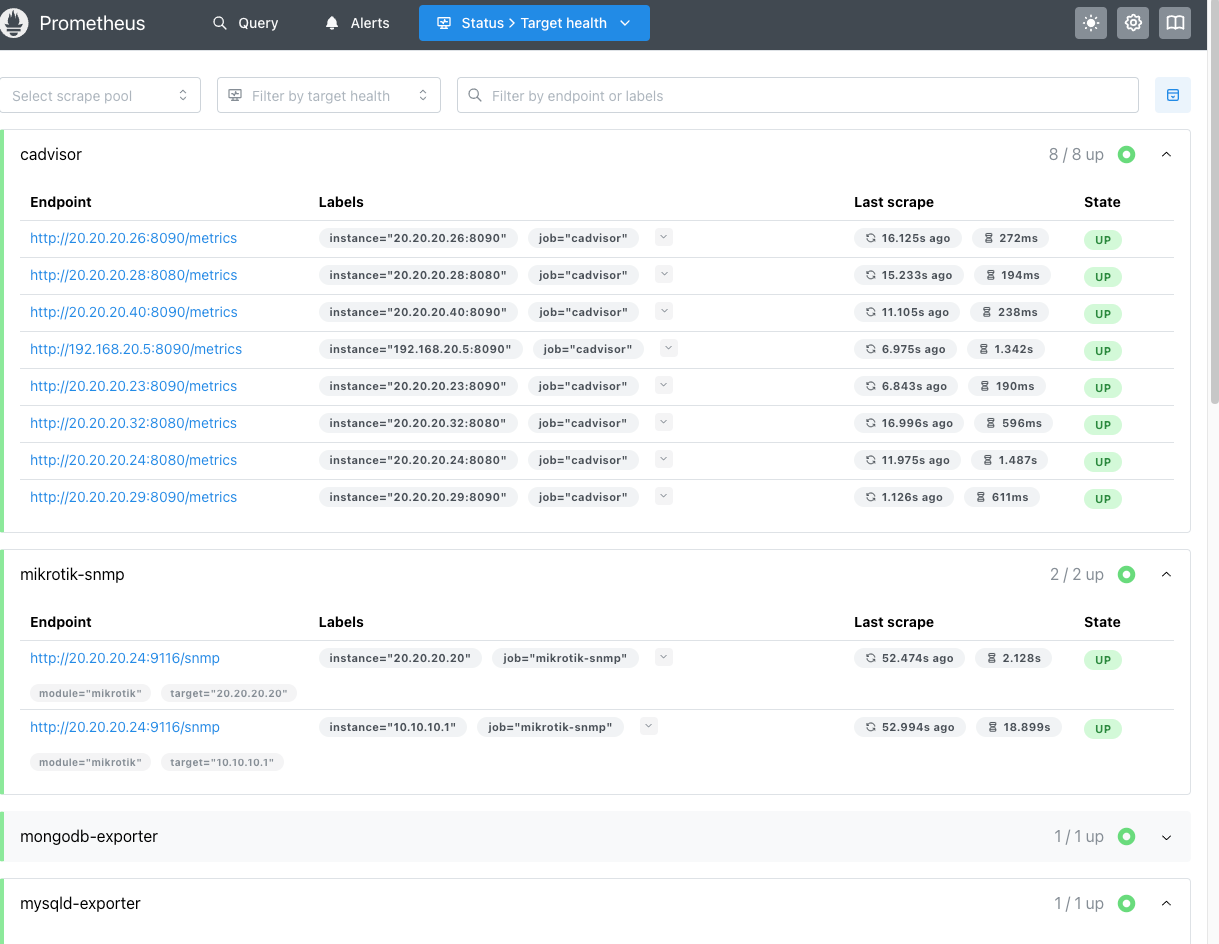
Task: Click the Prometheus logo icon
Action: coord(14,23)
